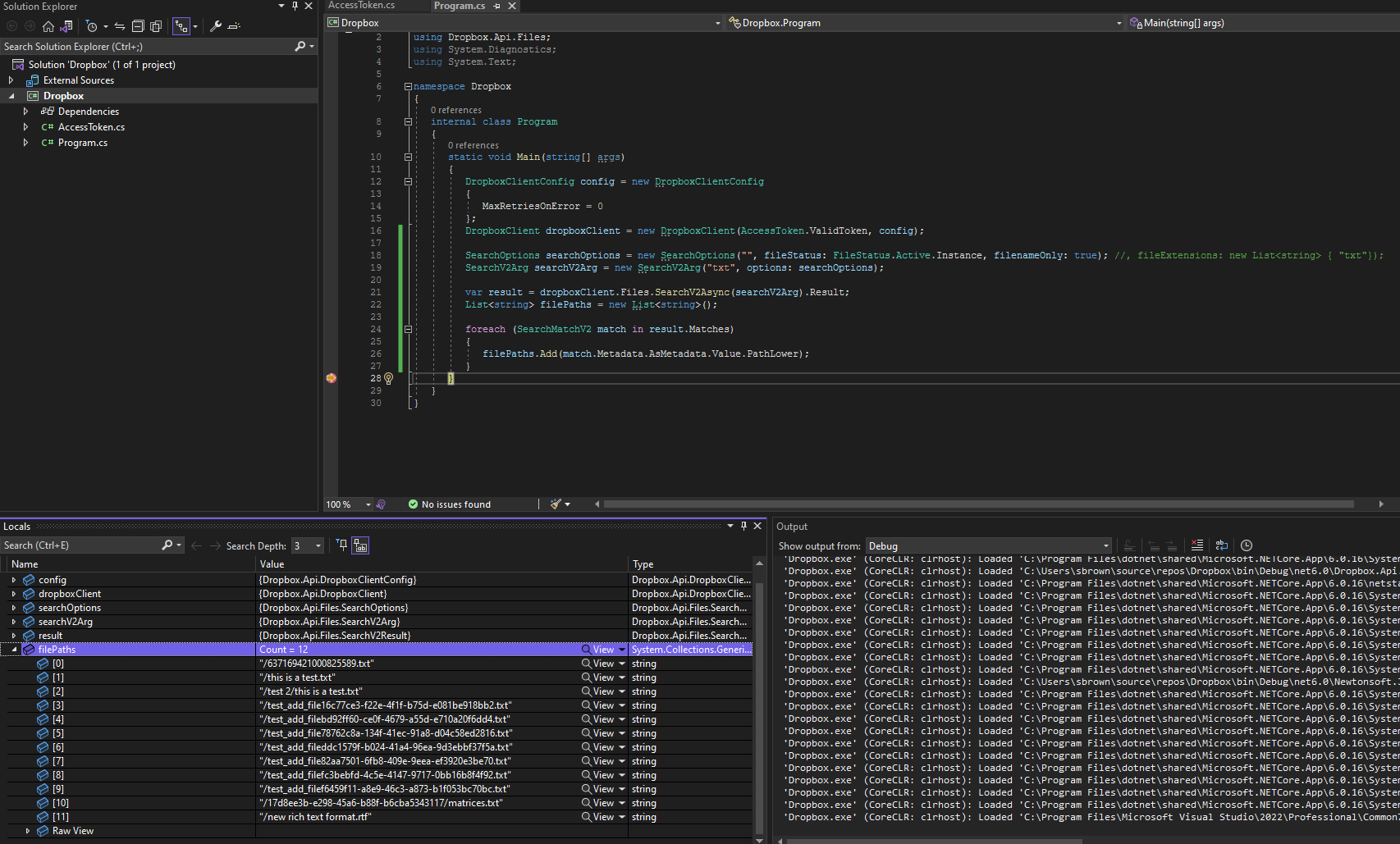The height and width of the screenshot is (844, 1400).
Task: Click Locals search forward arrow
Action: coord(215,545)
